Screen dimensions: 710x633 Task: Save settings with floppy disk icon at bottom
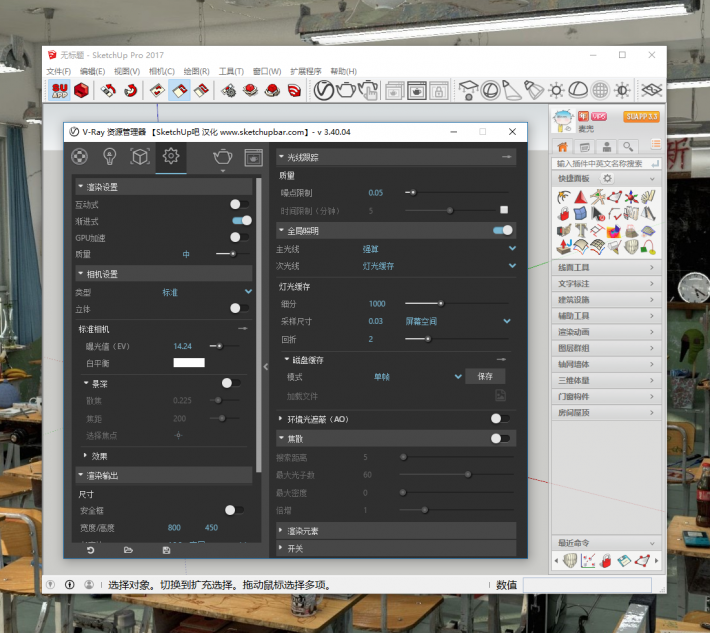coord(166,550)
